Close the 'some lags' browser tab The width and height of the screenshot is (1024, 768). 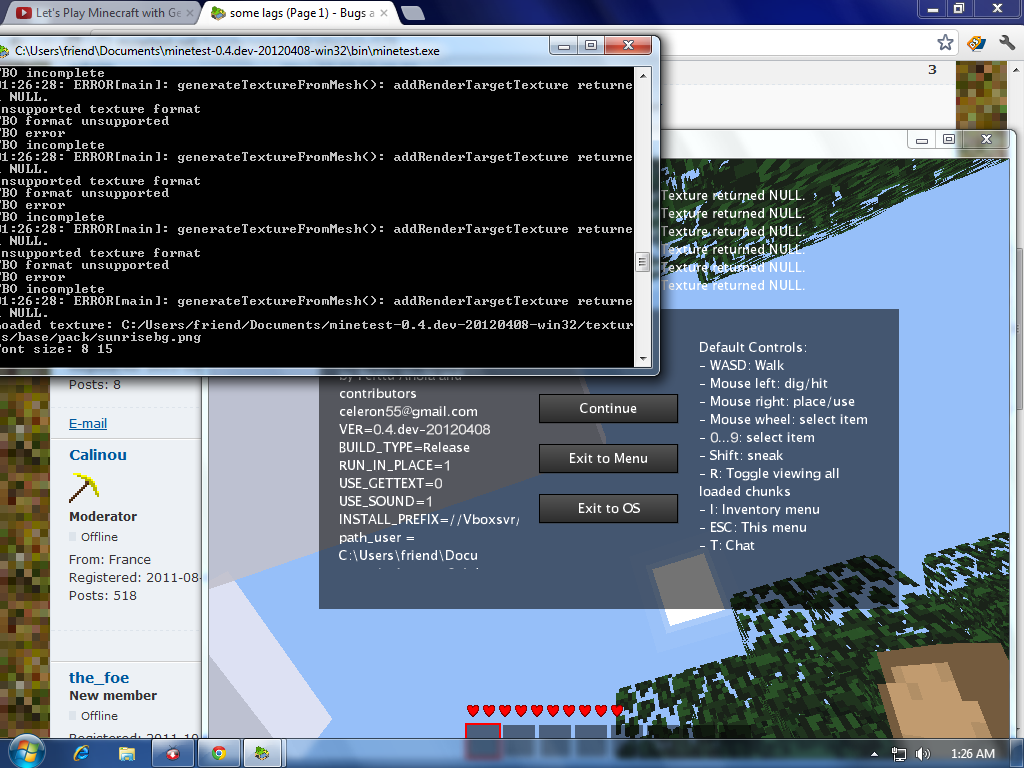click(383, 12)
